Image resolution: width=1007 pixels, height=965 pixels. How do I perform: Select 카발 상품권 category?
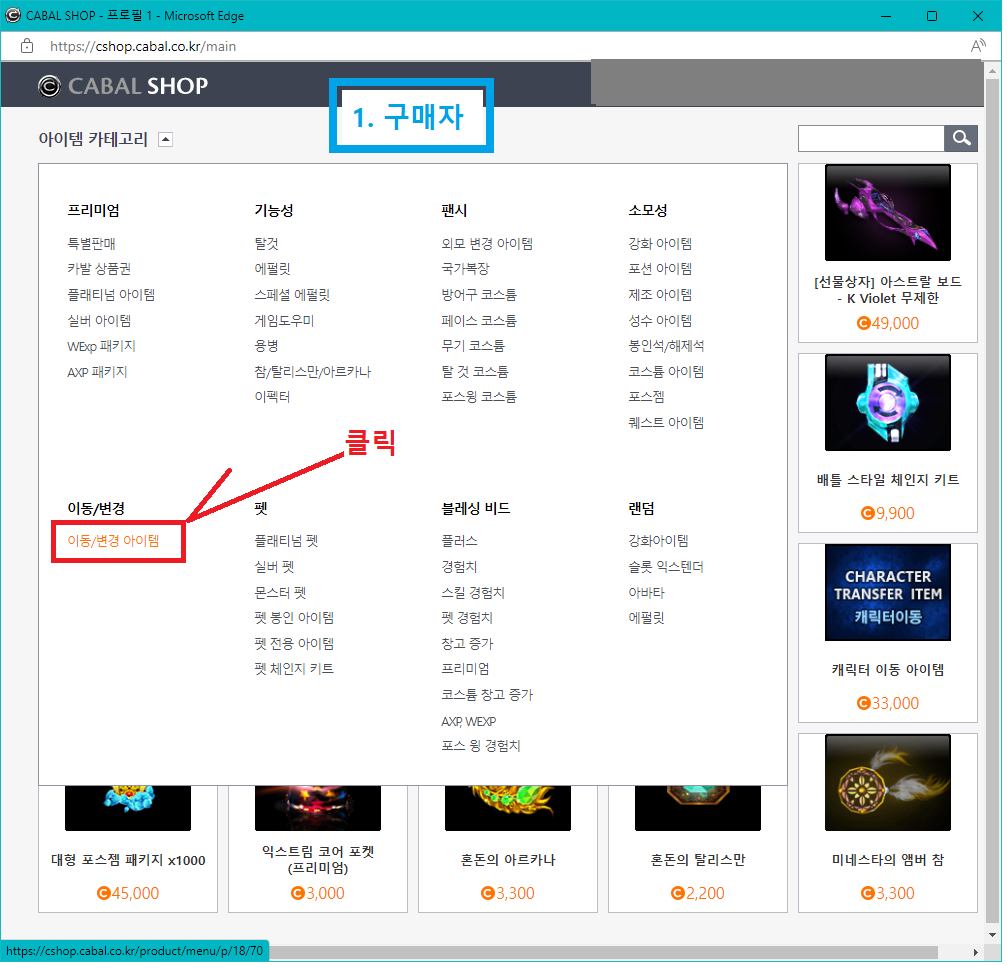point(100,270)
